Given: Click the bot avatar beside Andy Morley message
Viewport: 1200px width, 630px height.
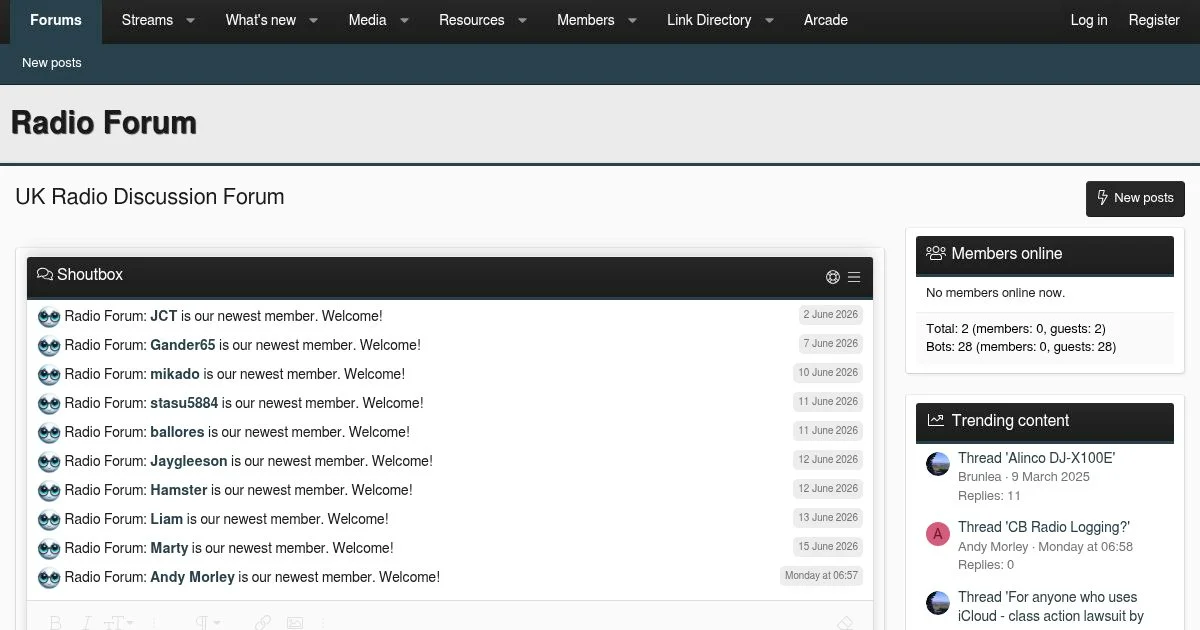Looking at the screenshot, I should tap(49, 578).
